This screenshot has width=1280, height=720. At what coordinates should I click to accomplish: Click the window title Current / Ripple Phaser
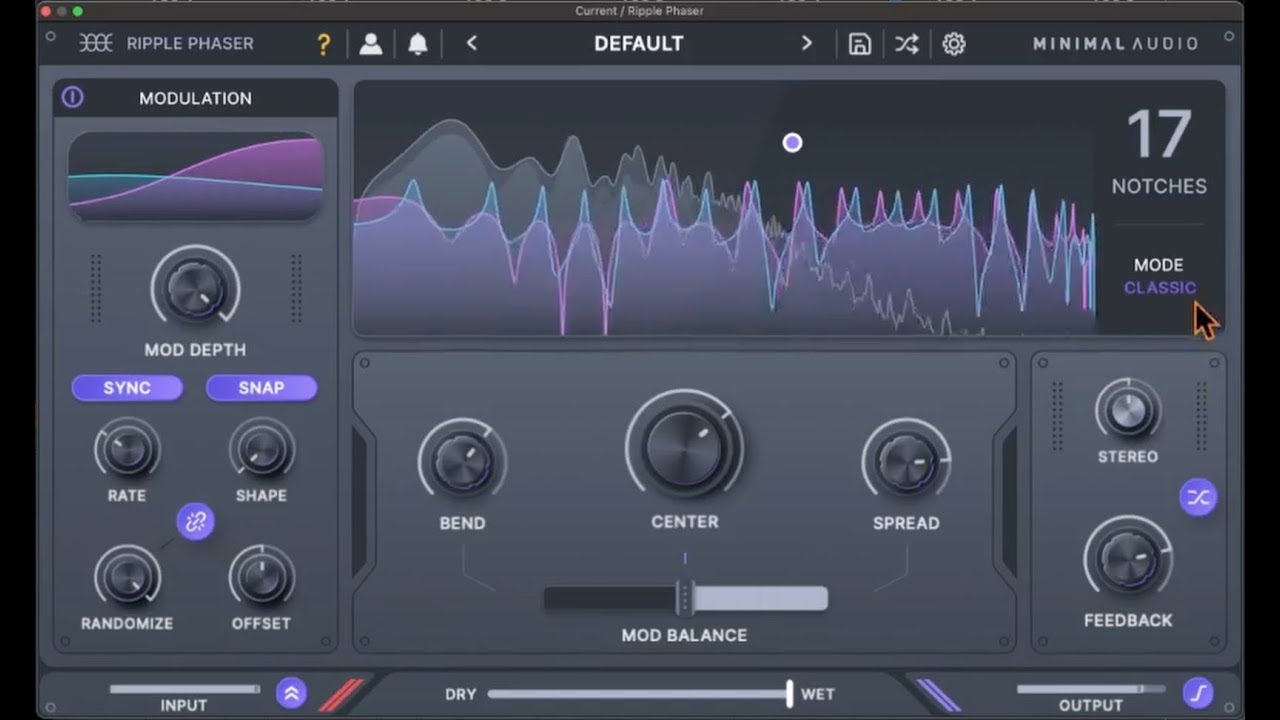[639, 11]
